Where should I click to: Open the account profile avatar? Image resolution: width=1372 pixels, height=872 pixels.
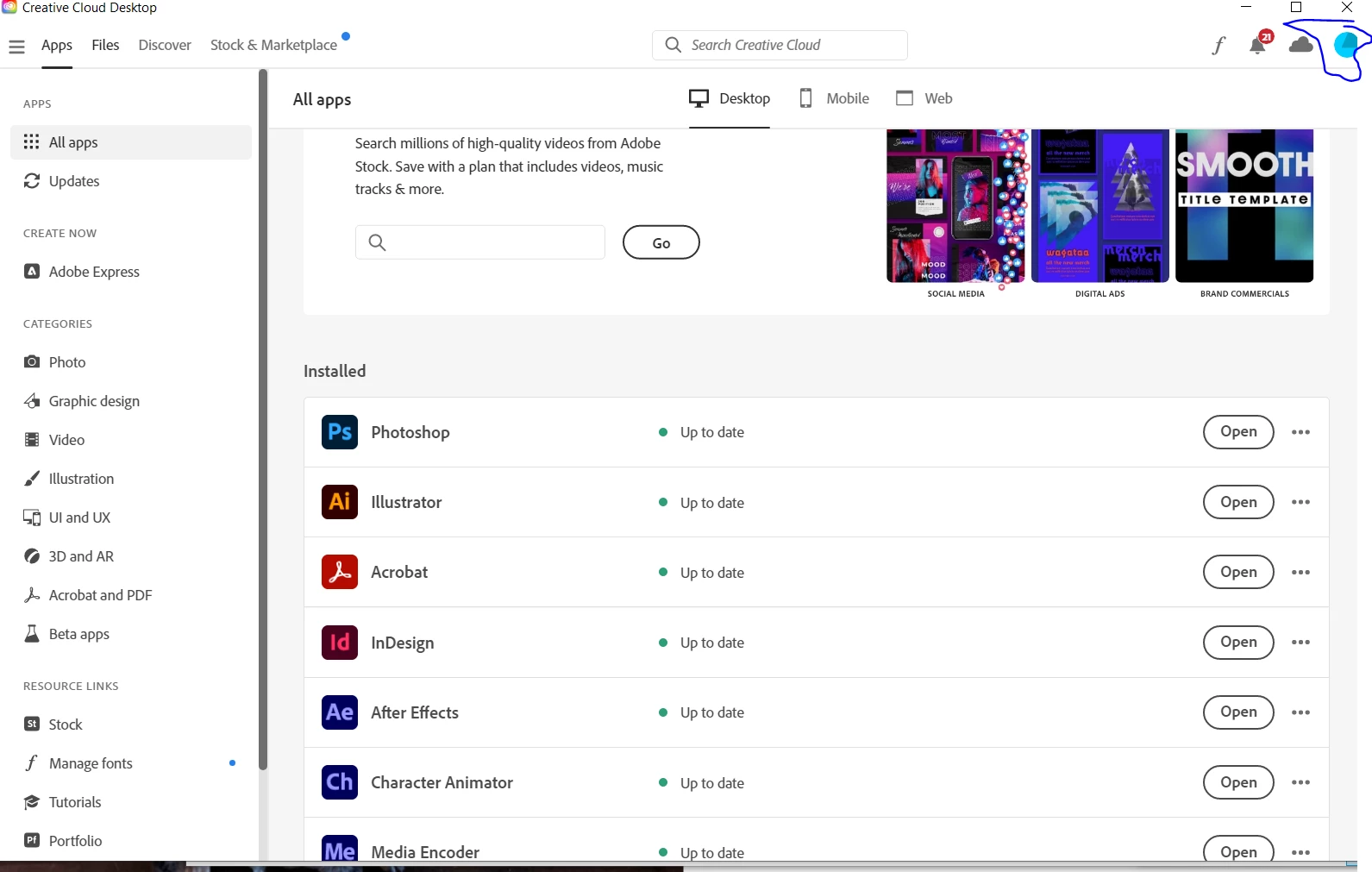tap(1346, 45)
